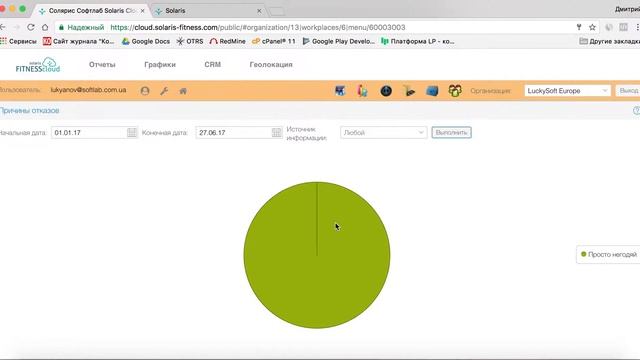This screenshot has height=360, width=640.
Task: Open the Графики menu
Action: (160, 64)
